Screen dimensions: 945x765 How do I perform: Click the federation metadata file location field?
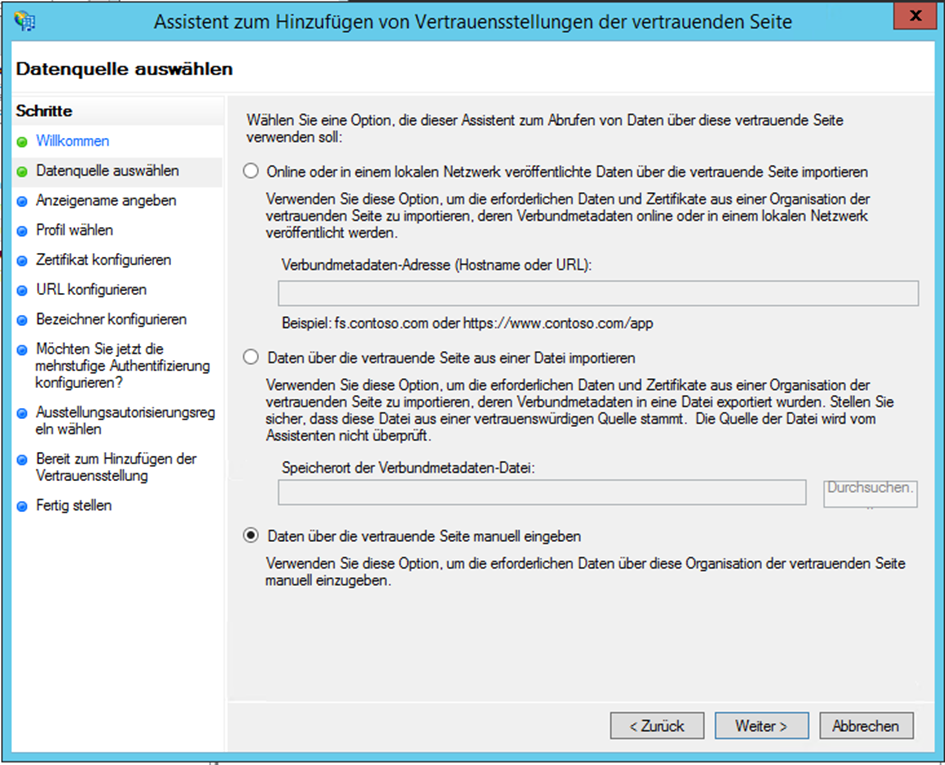point(542,490)
